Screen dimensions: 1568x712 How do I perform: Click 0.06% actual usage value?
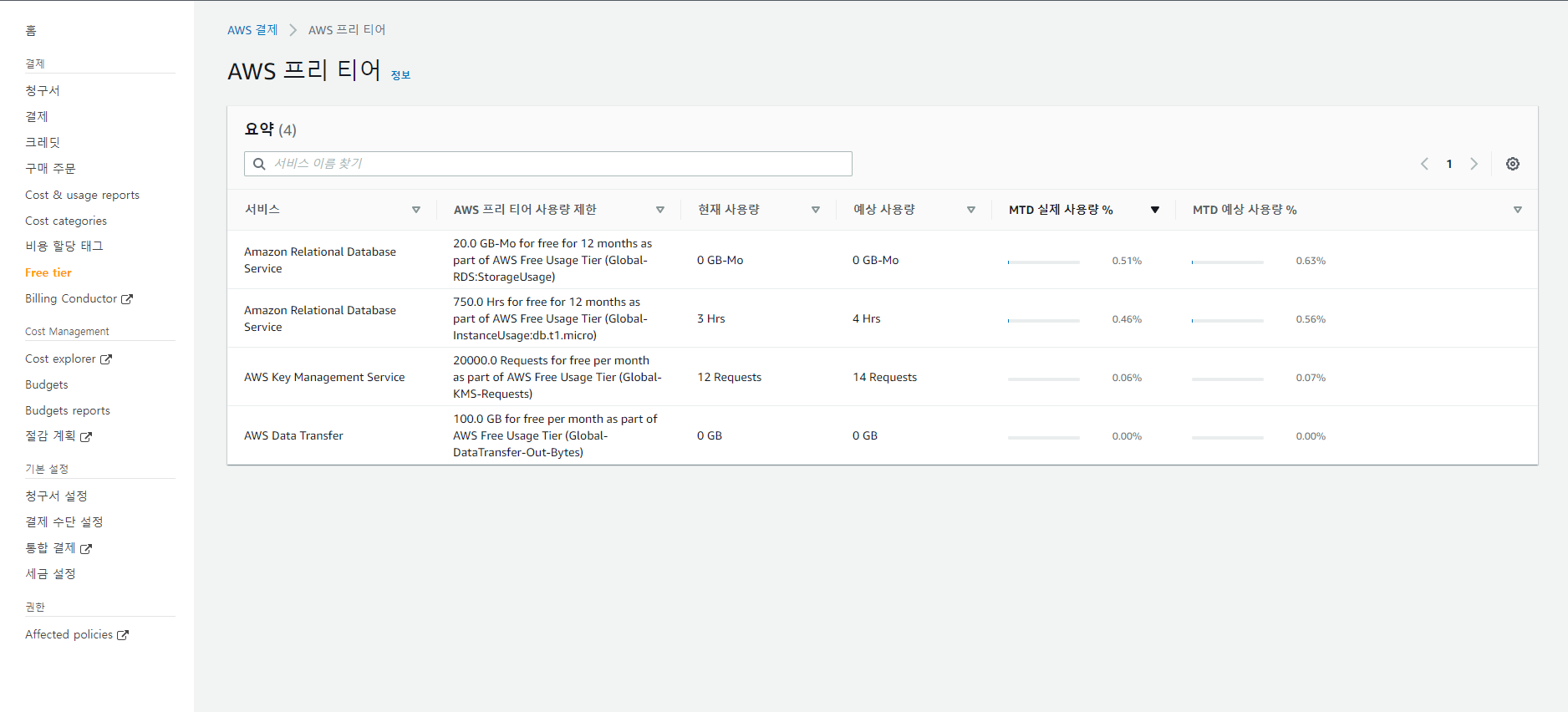(x=1127, y=378)
